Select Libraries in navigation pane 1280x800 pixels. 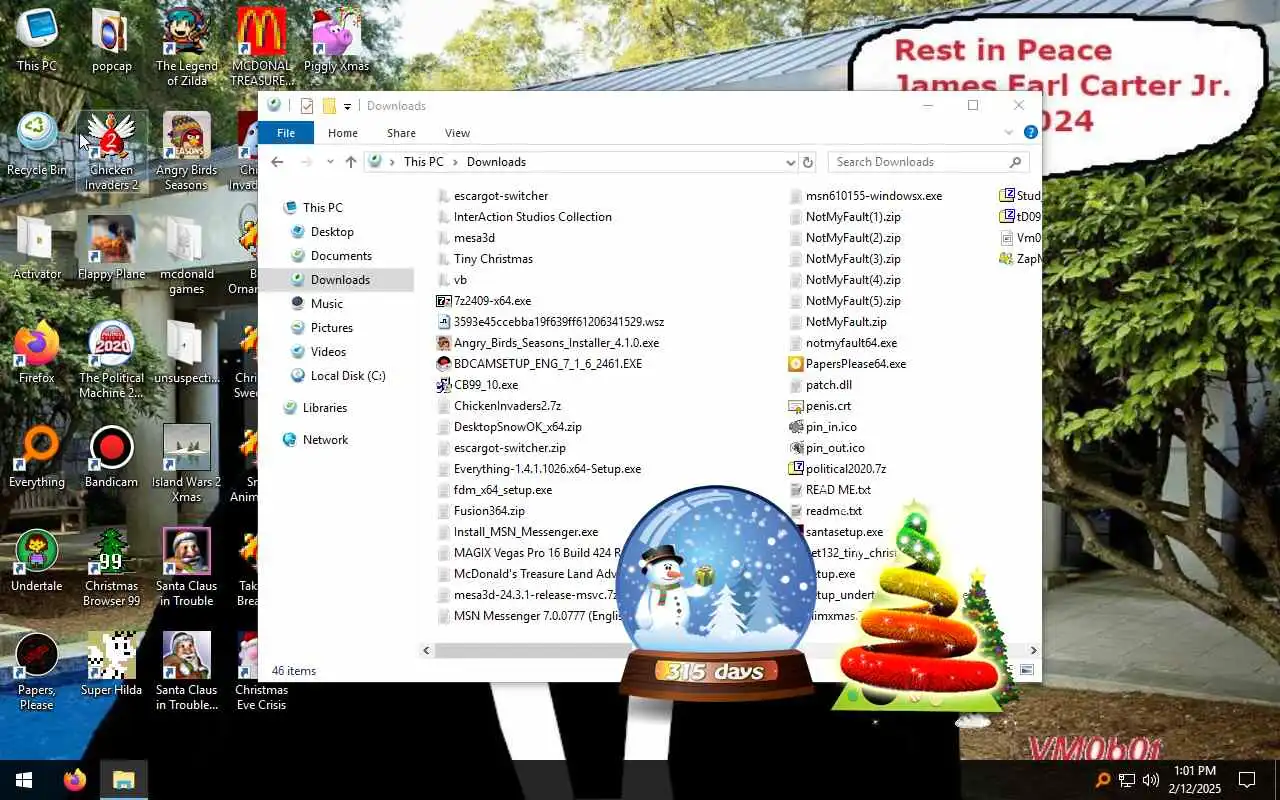(x=325, y=408)
